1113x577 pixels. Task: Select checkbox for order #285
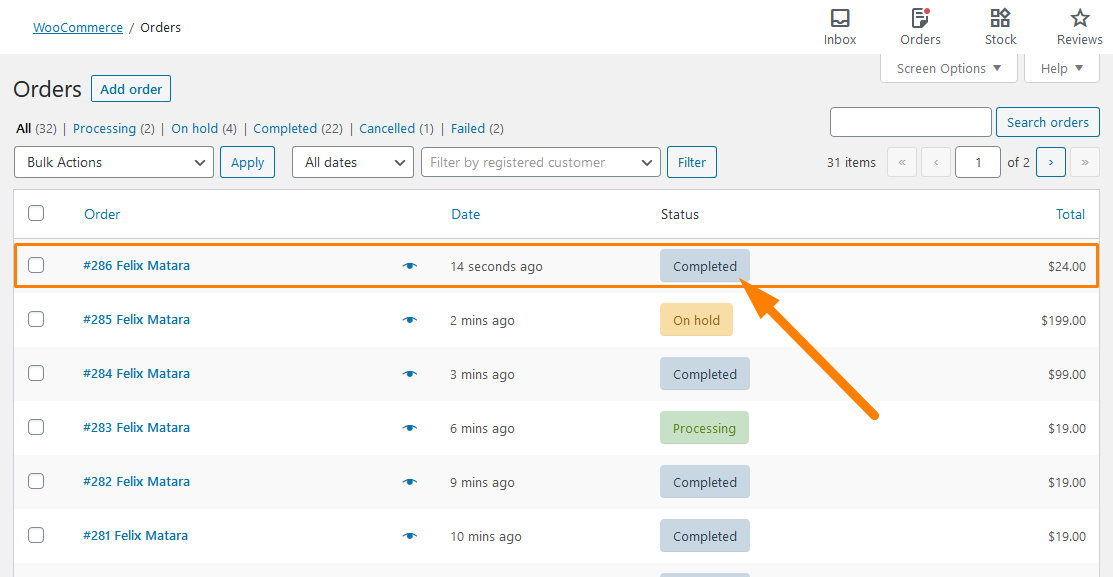point(36,319)
